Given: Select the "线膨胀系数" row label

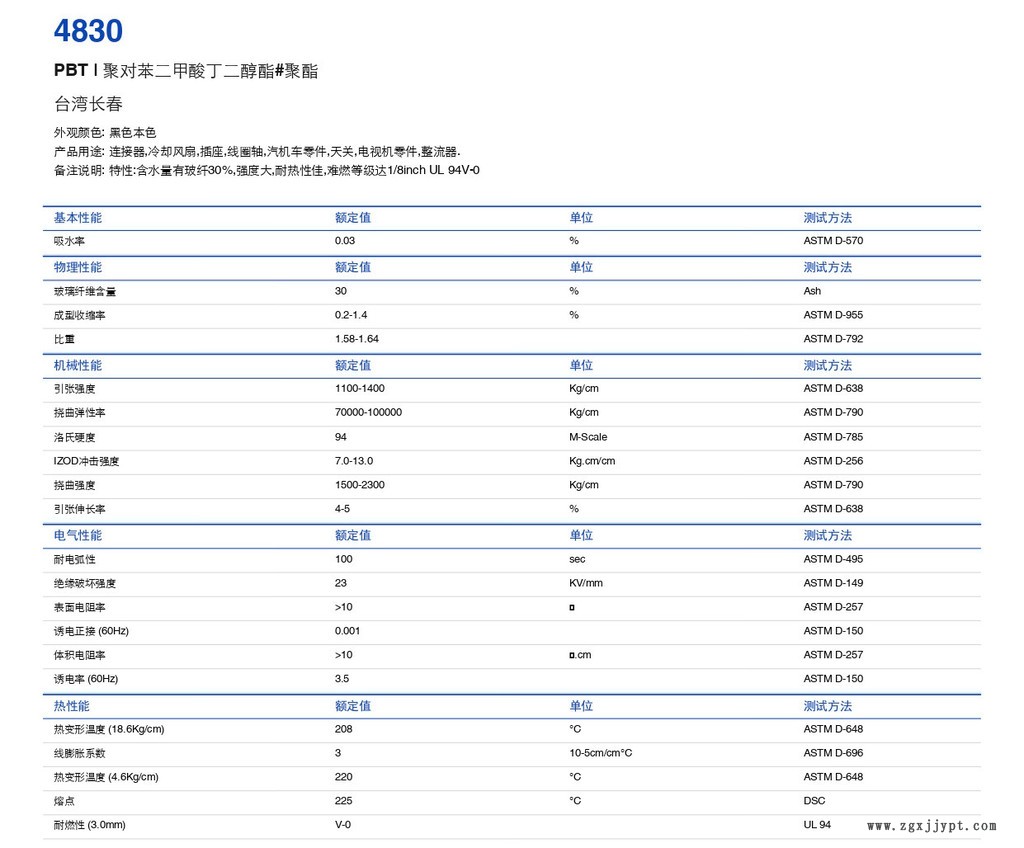Looking at the screenshot, I should pos(80,753).
